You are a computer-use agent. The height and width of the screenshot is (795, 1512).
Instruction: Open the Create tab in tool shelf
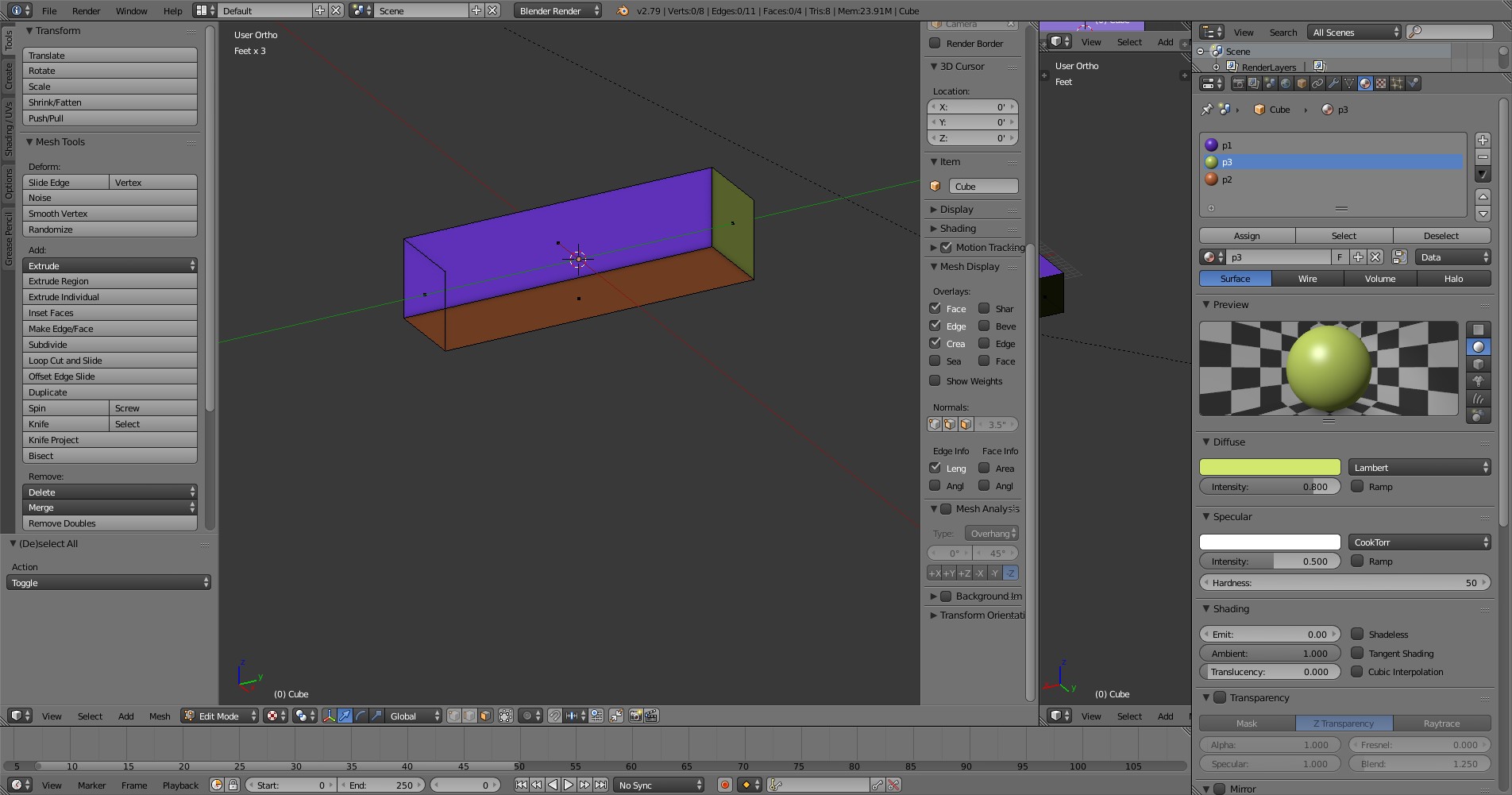9,77
